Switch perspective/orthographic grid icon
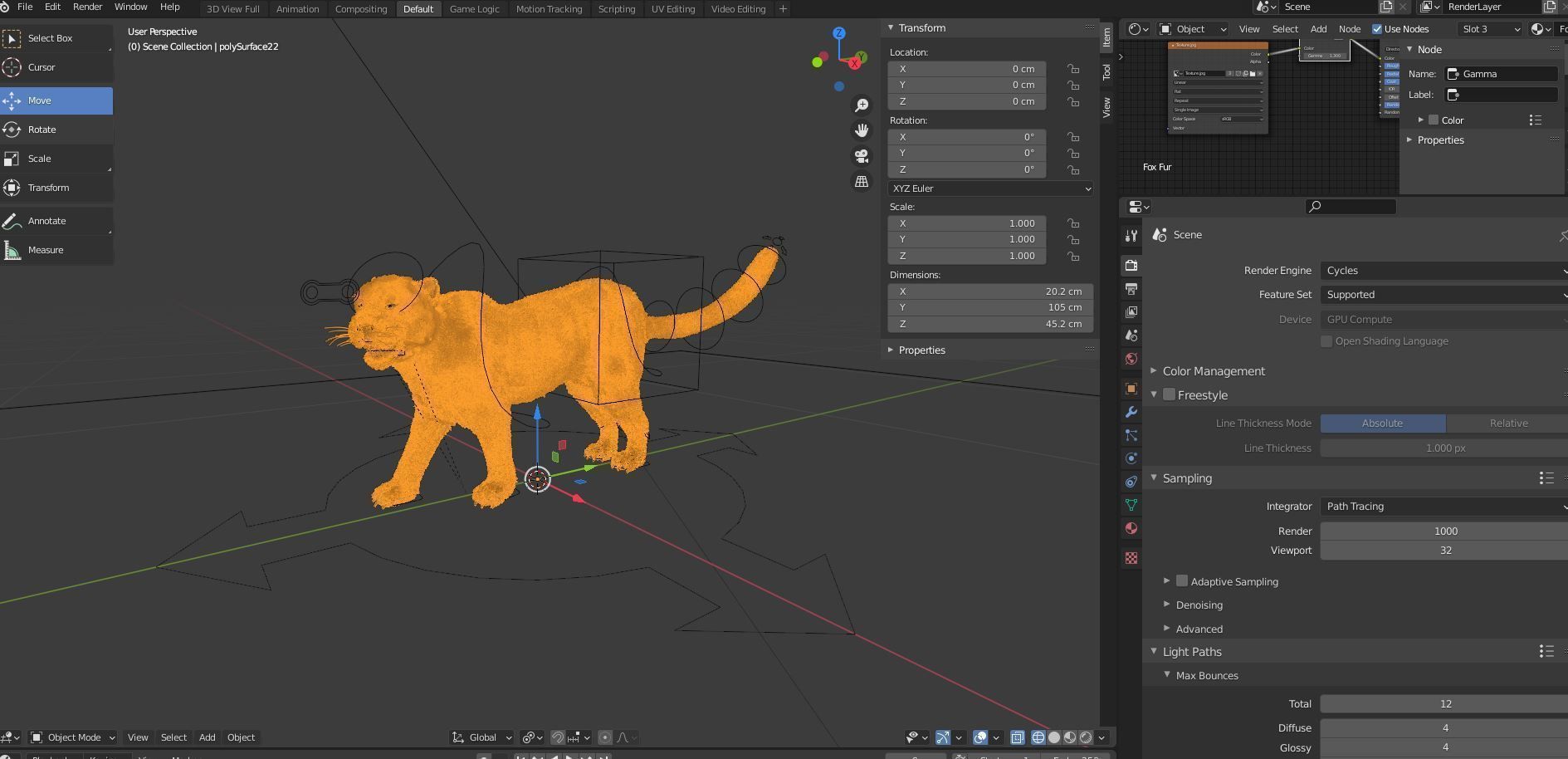1568x759 pixels. 862,181
